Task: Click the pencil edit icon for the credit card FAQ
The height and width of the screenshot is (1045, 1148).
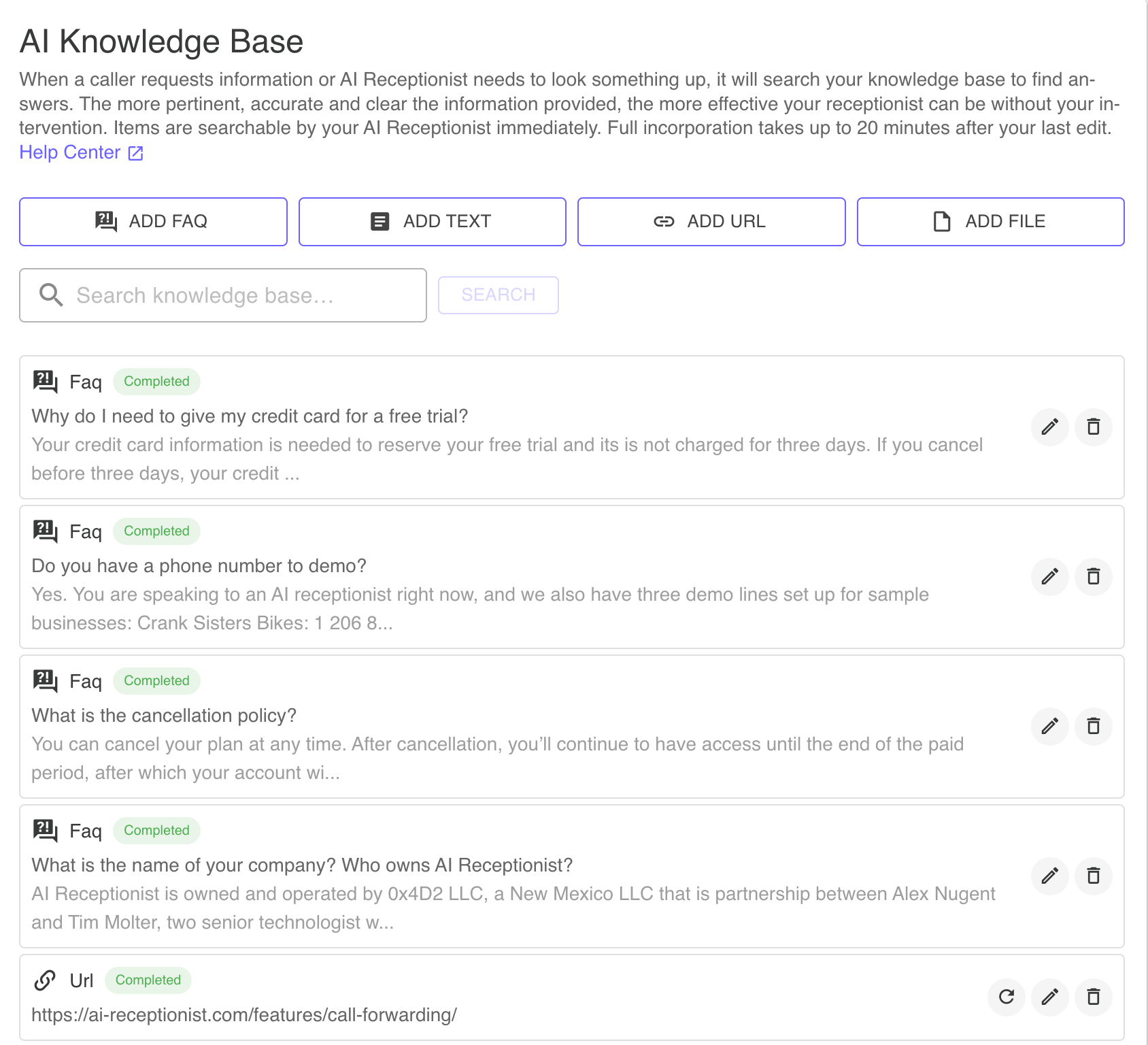Action: 1049,427
